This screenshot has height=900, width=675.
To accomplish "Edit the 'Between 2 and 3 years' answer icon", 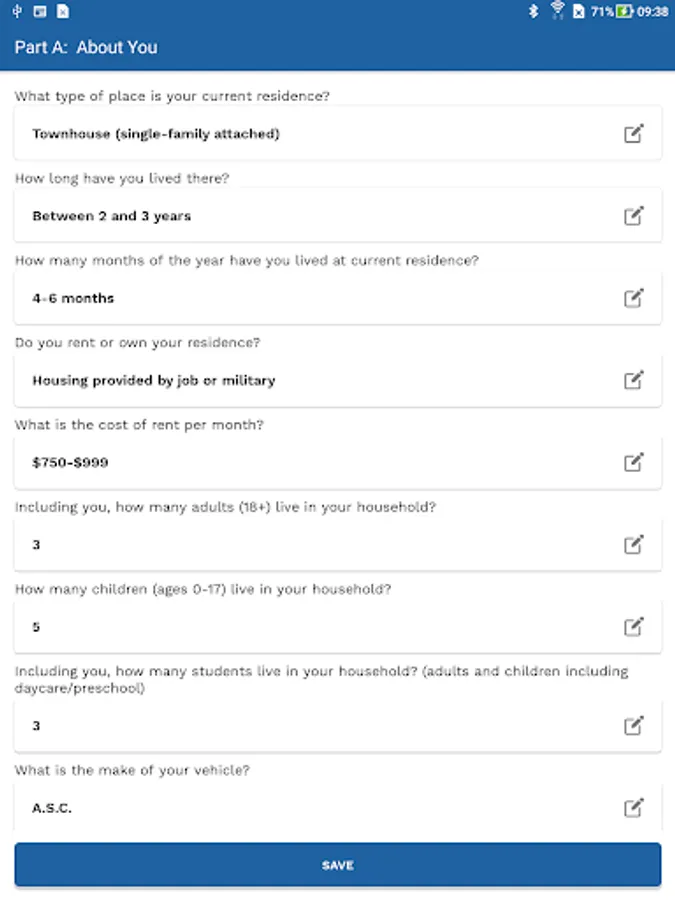I will (633, 216).
